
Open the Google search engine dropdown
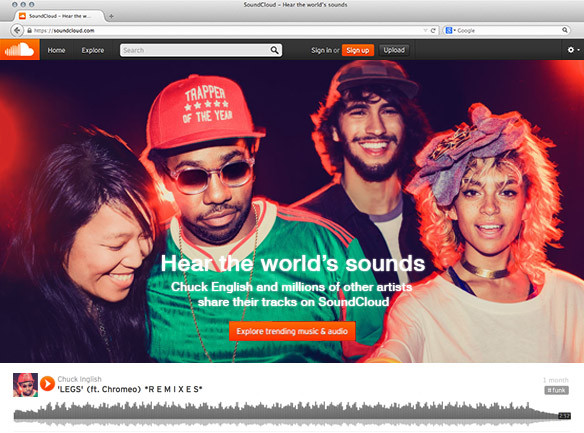point(450,31)
